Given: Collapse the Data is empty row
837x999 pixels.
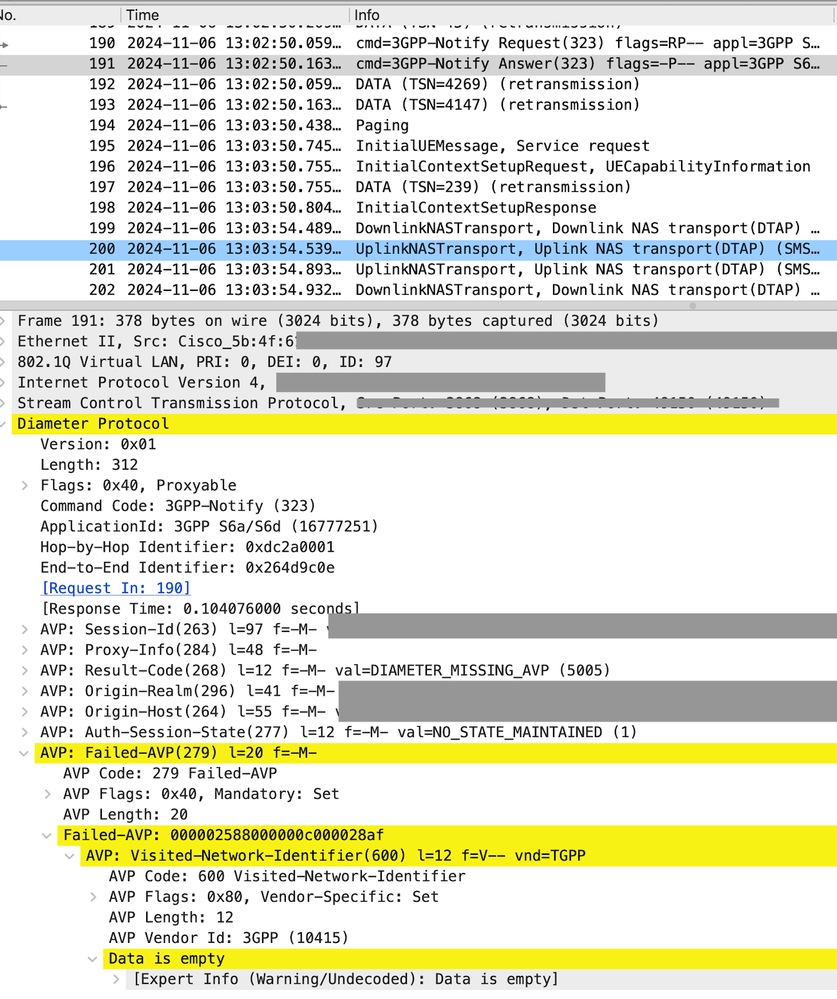Looking at the screenshot, I should point(93,959).
